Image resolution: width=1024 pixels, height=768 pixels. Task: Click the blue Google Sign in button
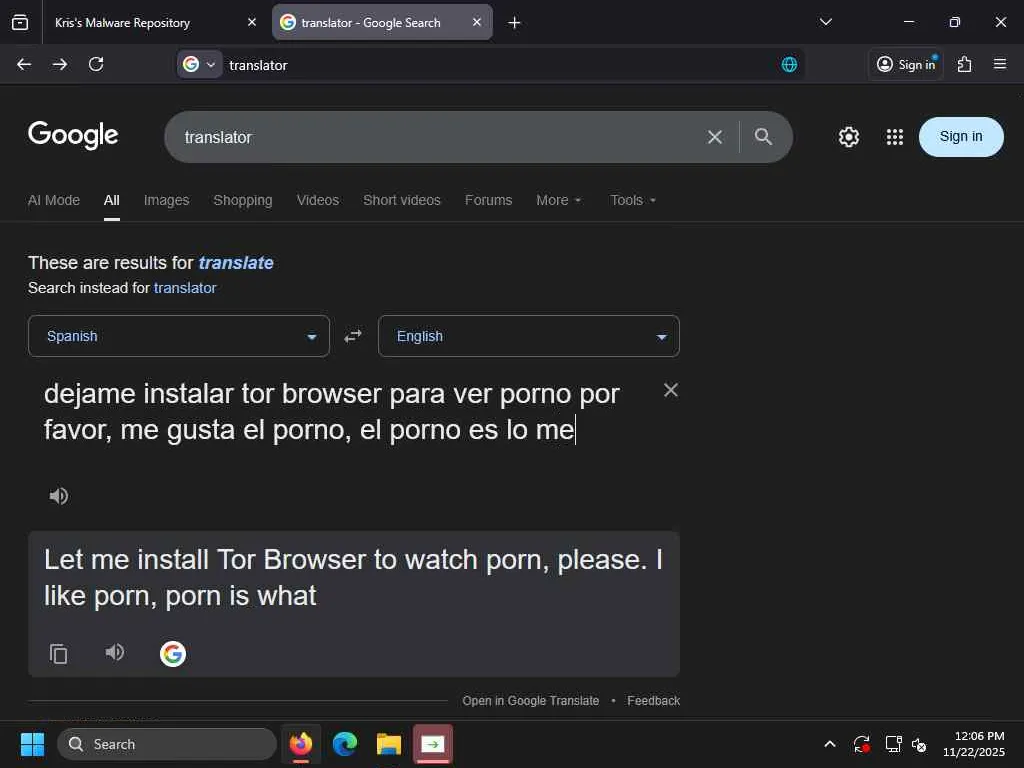[x=961, y=136]
